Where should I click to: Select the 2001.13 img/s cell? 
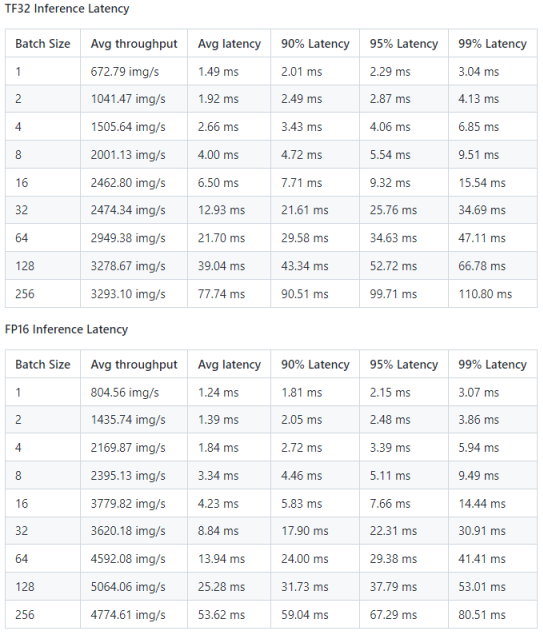134,154
